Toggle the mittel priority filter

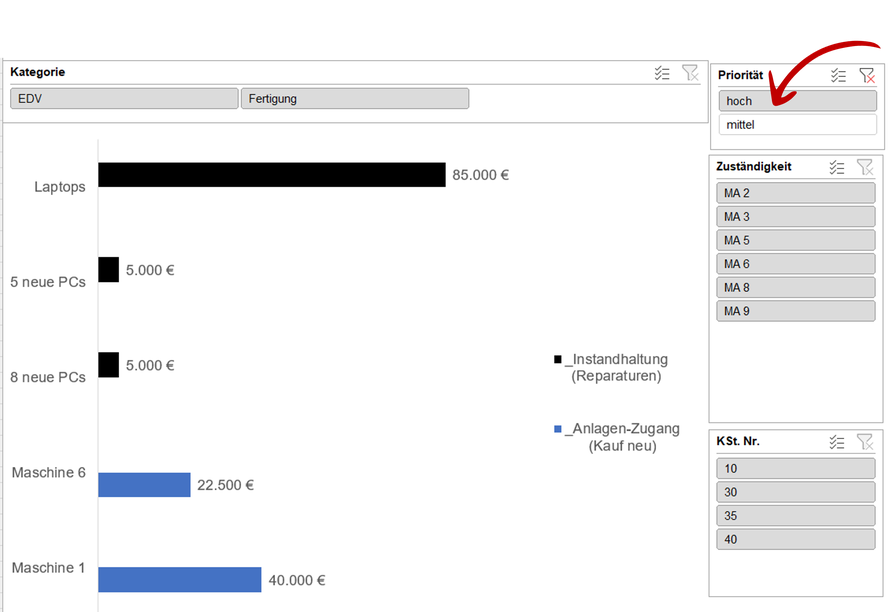click(x=797, y=125)
